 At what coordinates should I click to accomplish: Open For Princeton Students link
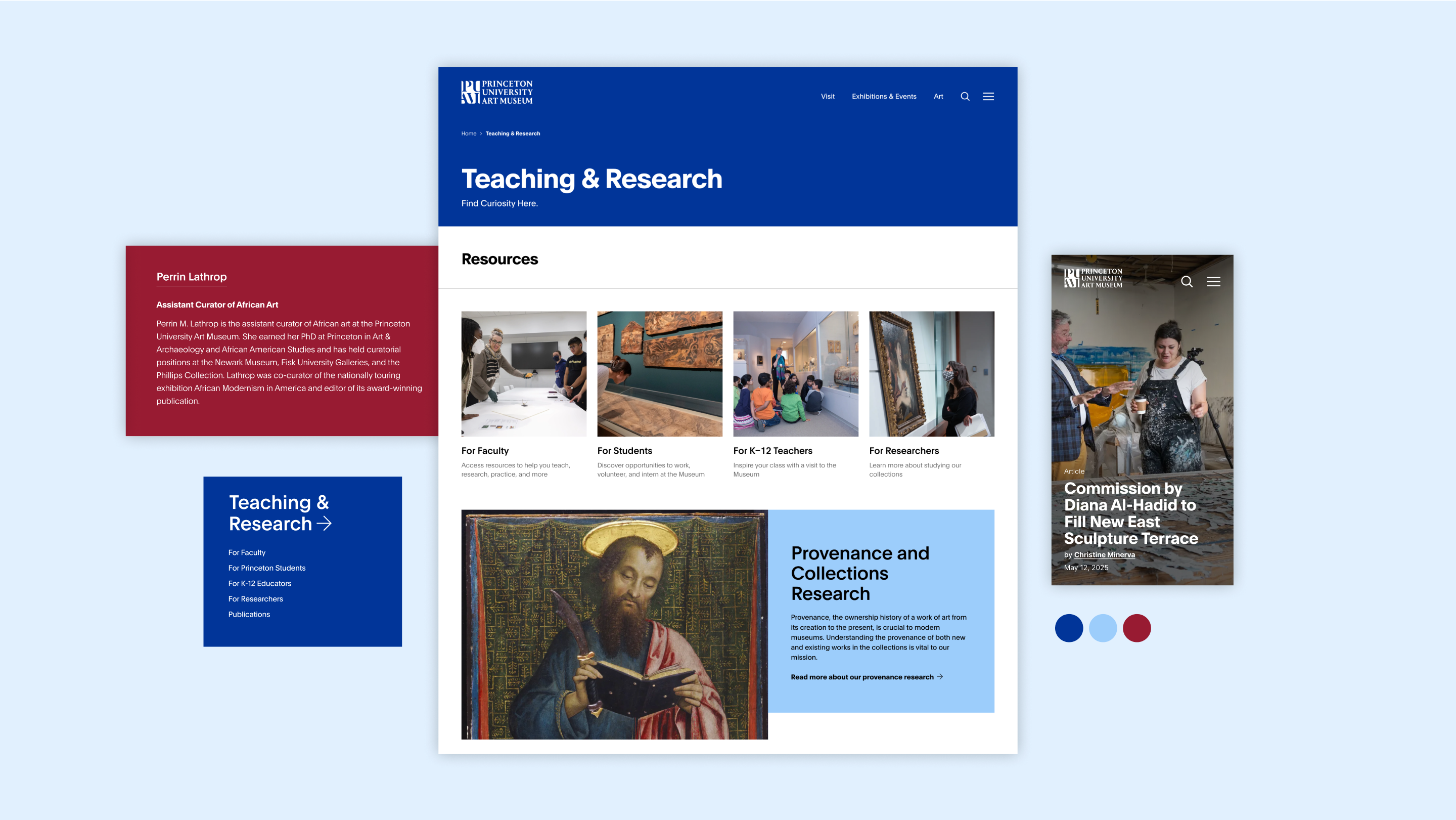click(267, 568)
